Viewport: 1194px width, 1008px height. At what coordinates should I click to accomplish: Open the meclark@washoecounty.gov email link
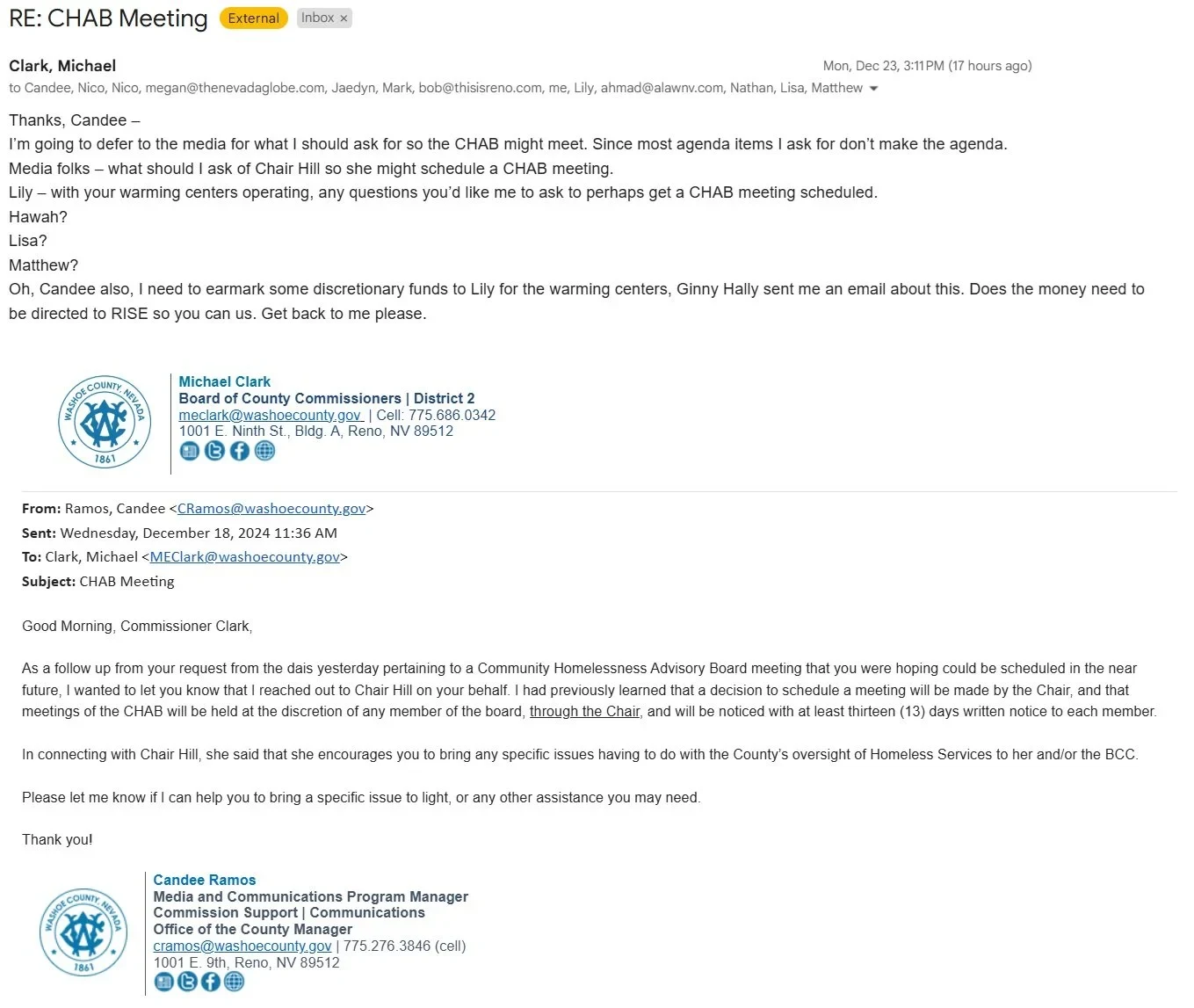(271, 415)
